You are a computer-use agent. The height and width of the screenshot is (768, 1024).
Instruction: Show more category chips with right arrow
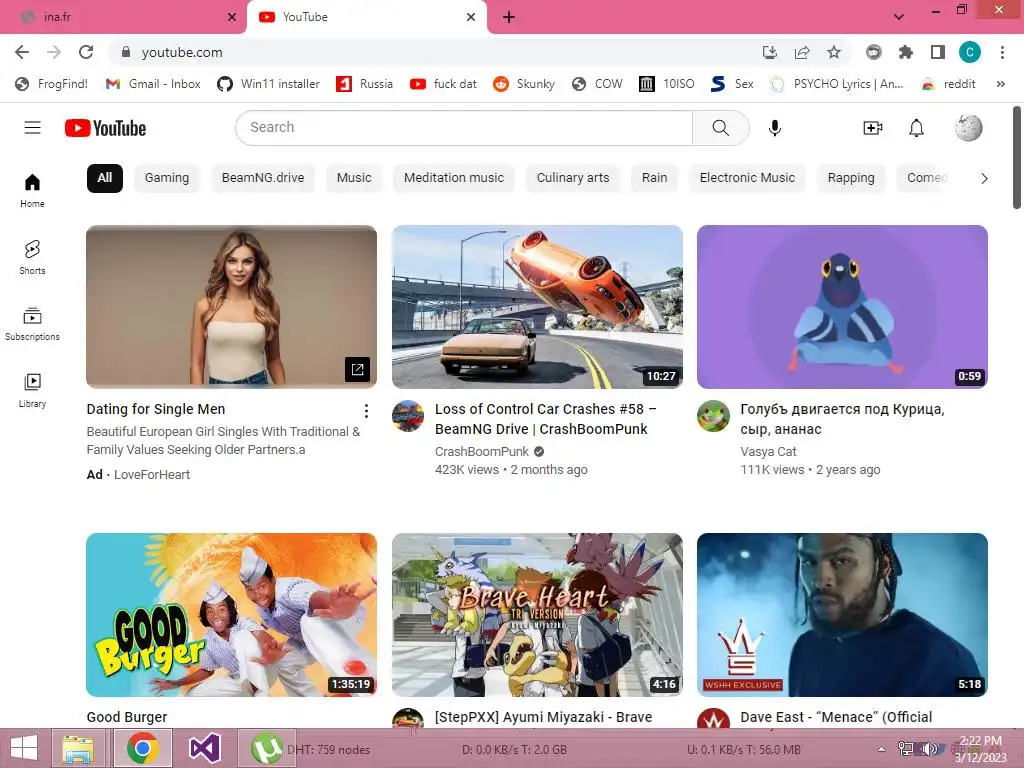[x=984, y=178]
